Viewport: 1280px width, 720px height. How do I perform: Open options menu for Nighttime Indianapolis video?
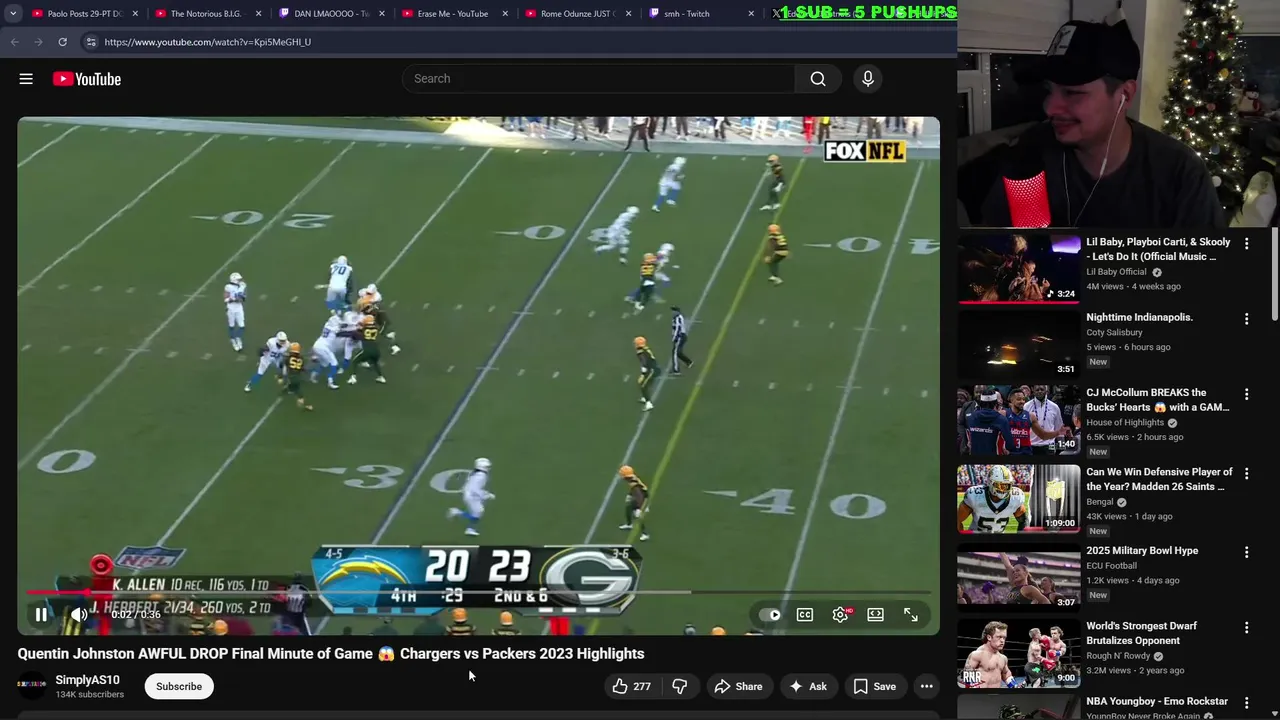[x=1246, y=319]
